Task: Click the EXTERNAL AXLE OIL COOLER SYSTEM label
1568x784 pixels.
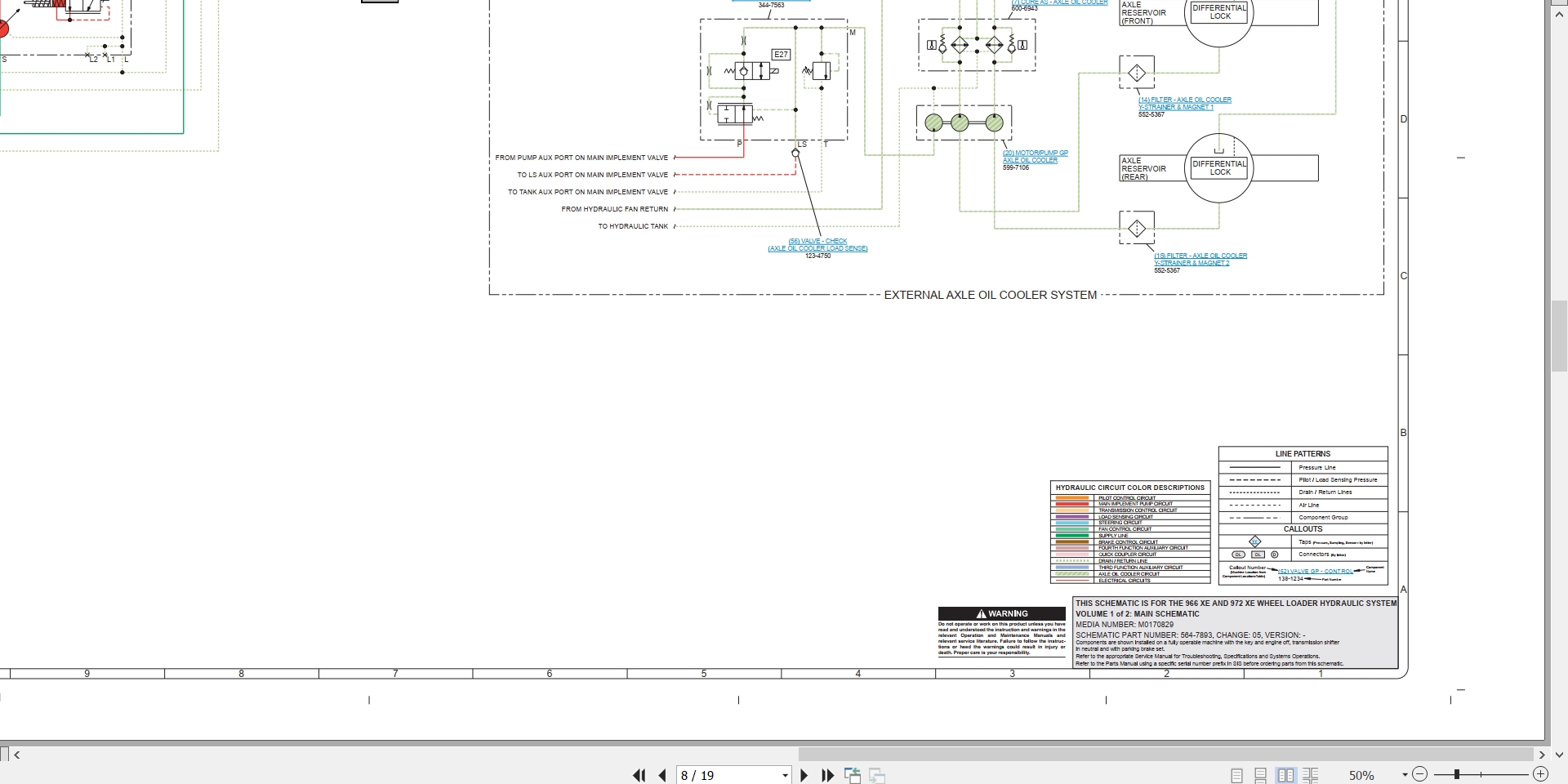Action: (990, 295)
